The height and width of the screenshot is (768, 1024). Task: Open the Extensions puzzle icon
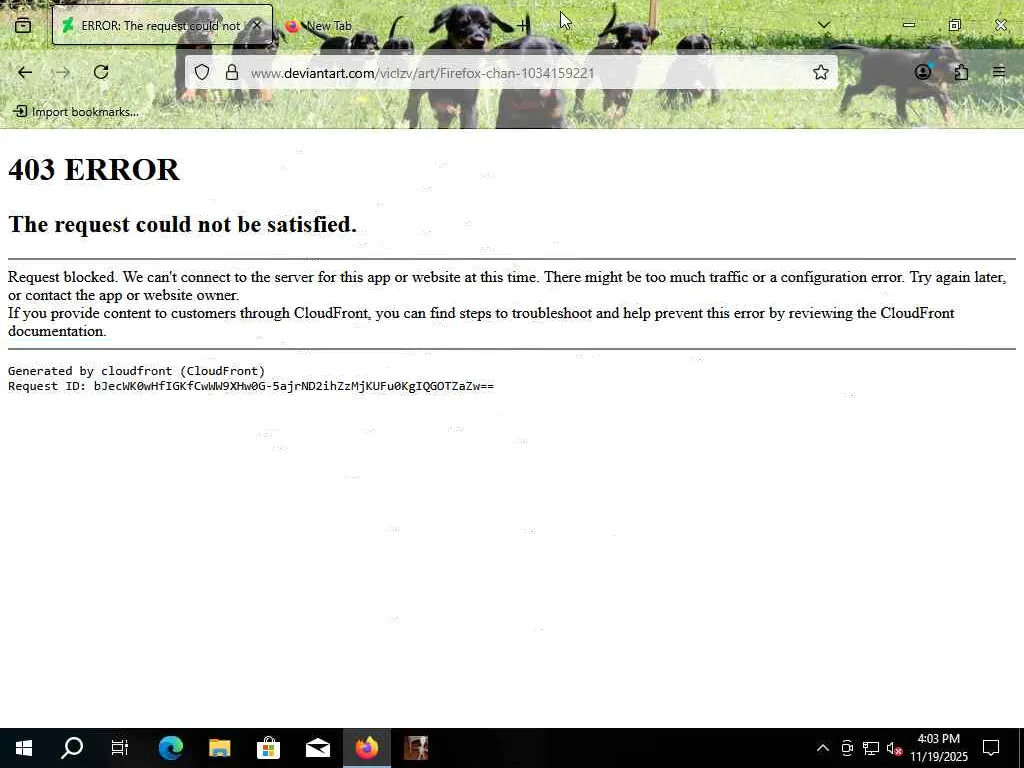click(961, 72)
